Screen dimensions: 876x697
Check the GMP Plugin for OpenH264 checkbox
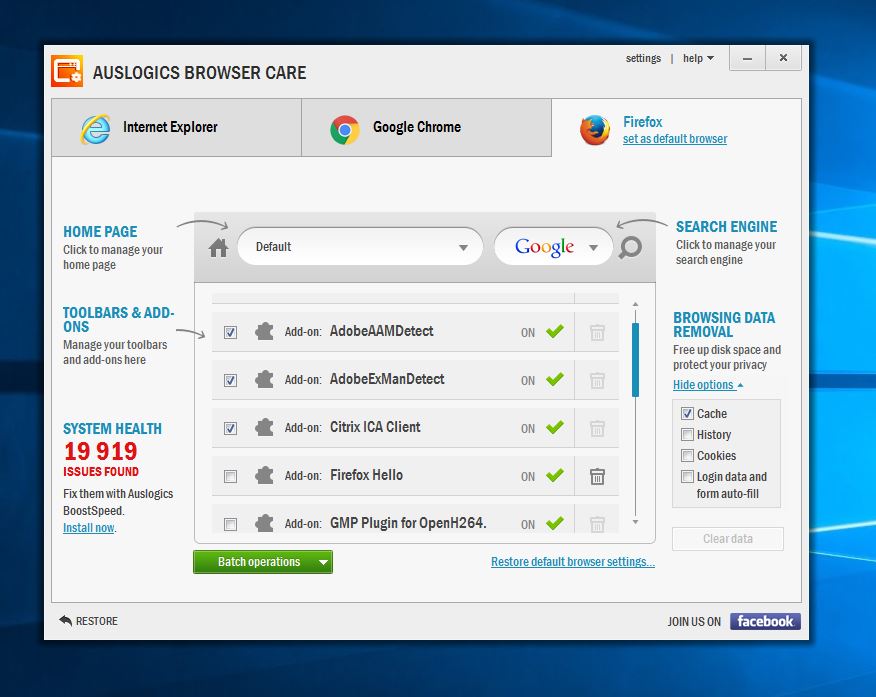tap(230, 524)
